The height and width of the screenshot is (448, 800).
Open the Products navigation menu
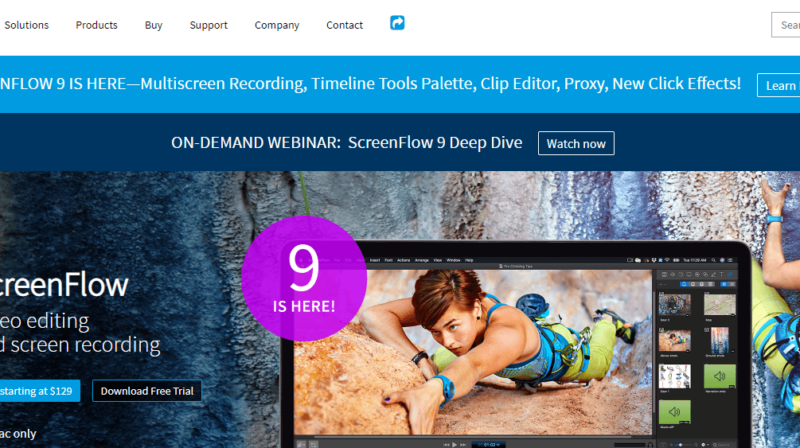(x=96, y=25)
